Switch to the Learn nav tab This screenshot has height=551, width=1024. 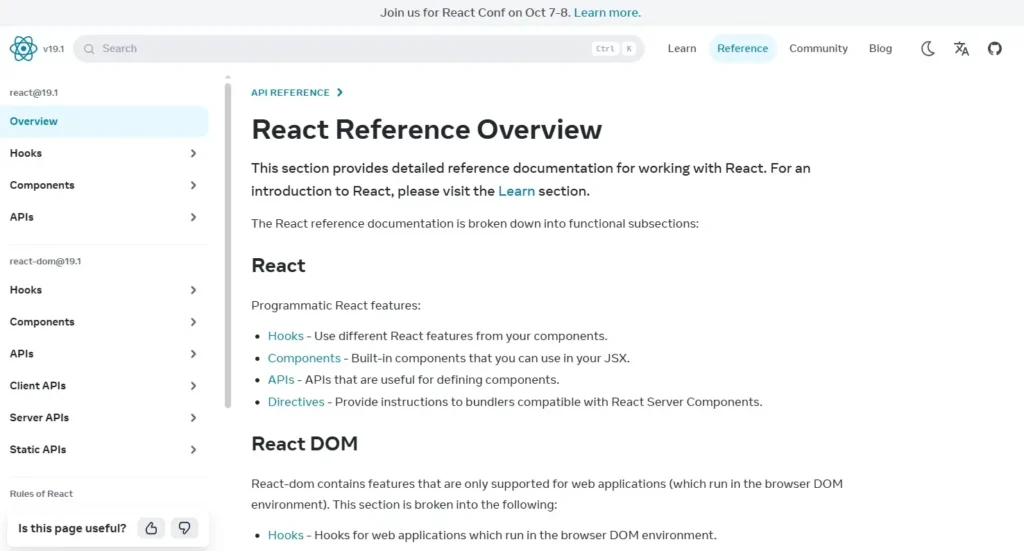point(682,48)
